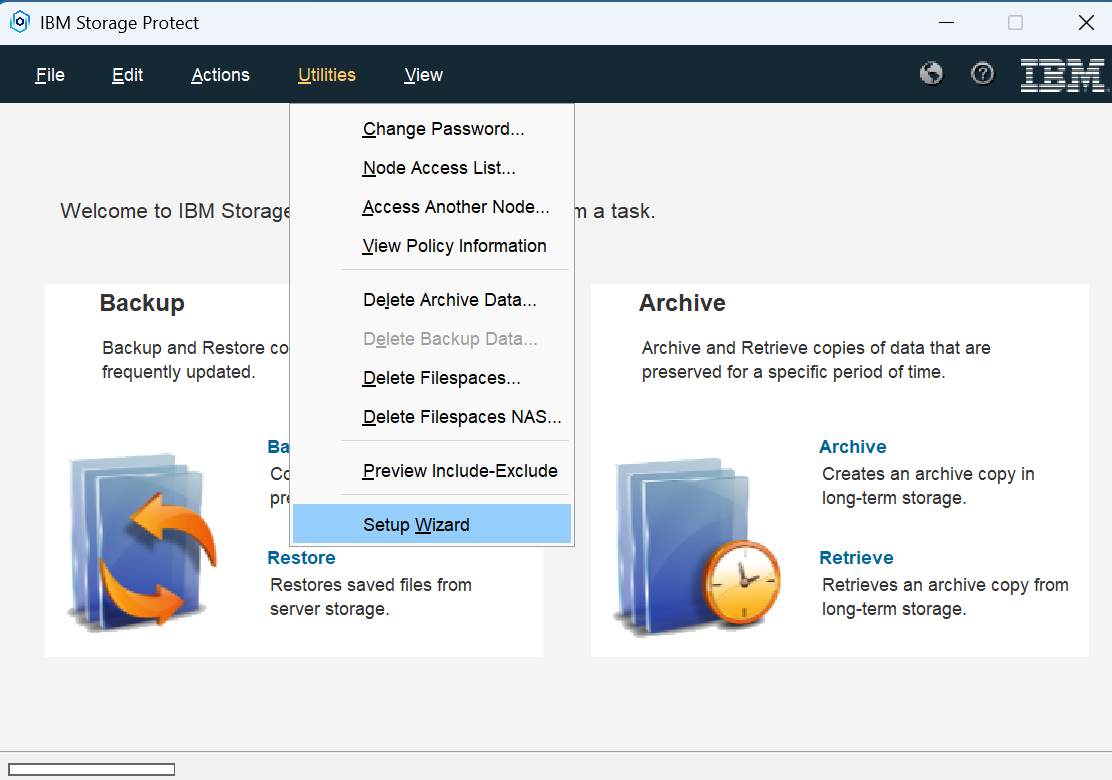Click the Restore link
This screenshot has height=780, width=1112.
pyautogui.click(x=301, y=558)
